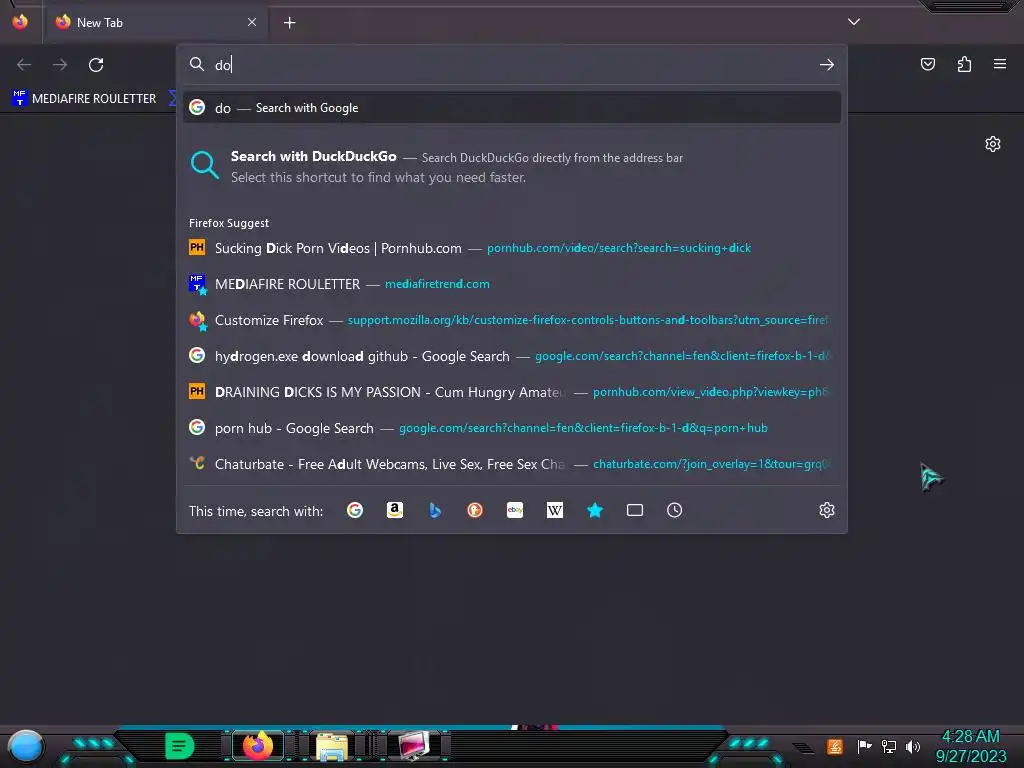Open search settings gear in dropdown
The height and width of the screenshot is (768, 1024).
pos(827,510)
